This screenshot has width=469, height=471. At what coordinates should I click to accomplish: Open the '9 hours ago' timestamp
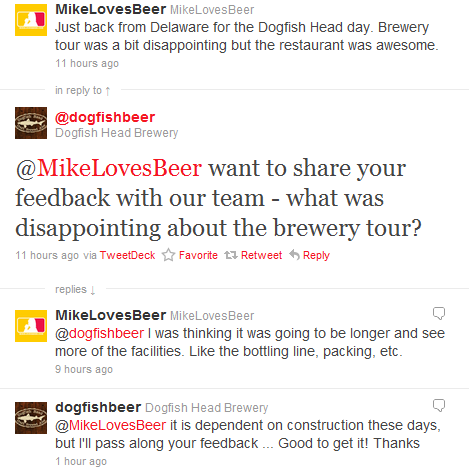[x=84, y=369]
